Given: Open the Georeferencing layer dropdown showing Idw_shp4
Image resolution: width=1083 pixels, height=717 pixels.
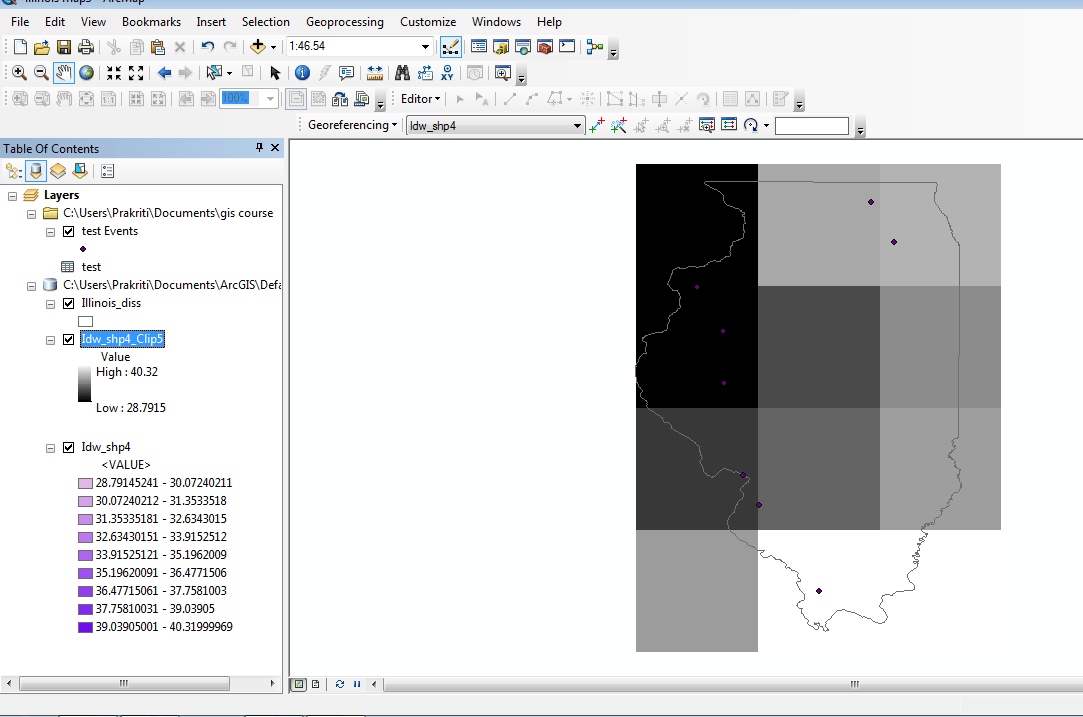Looking at the screenshot, I should click(x=578, y=125).
